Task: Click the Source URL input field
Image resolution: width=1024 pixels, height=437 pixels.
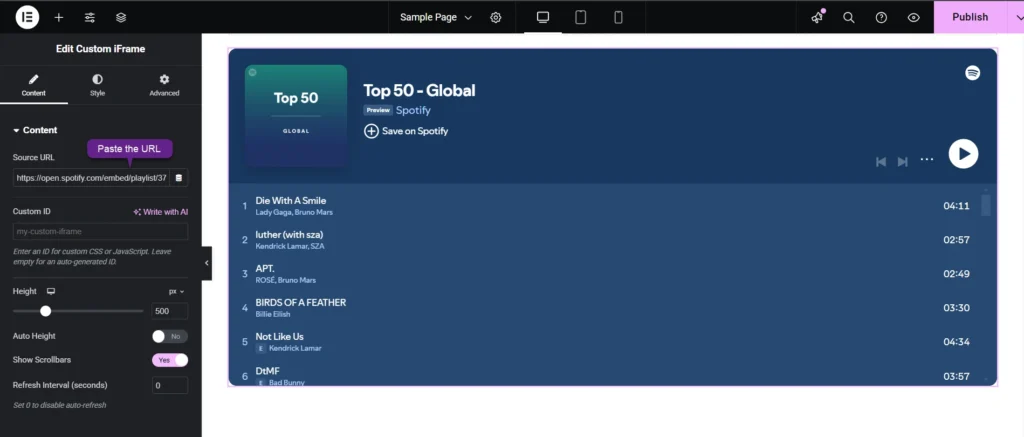Action: [91, 178]
